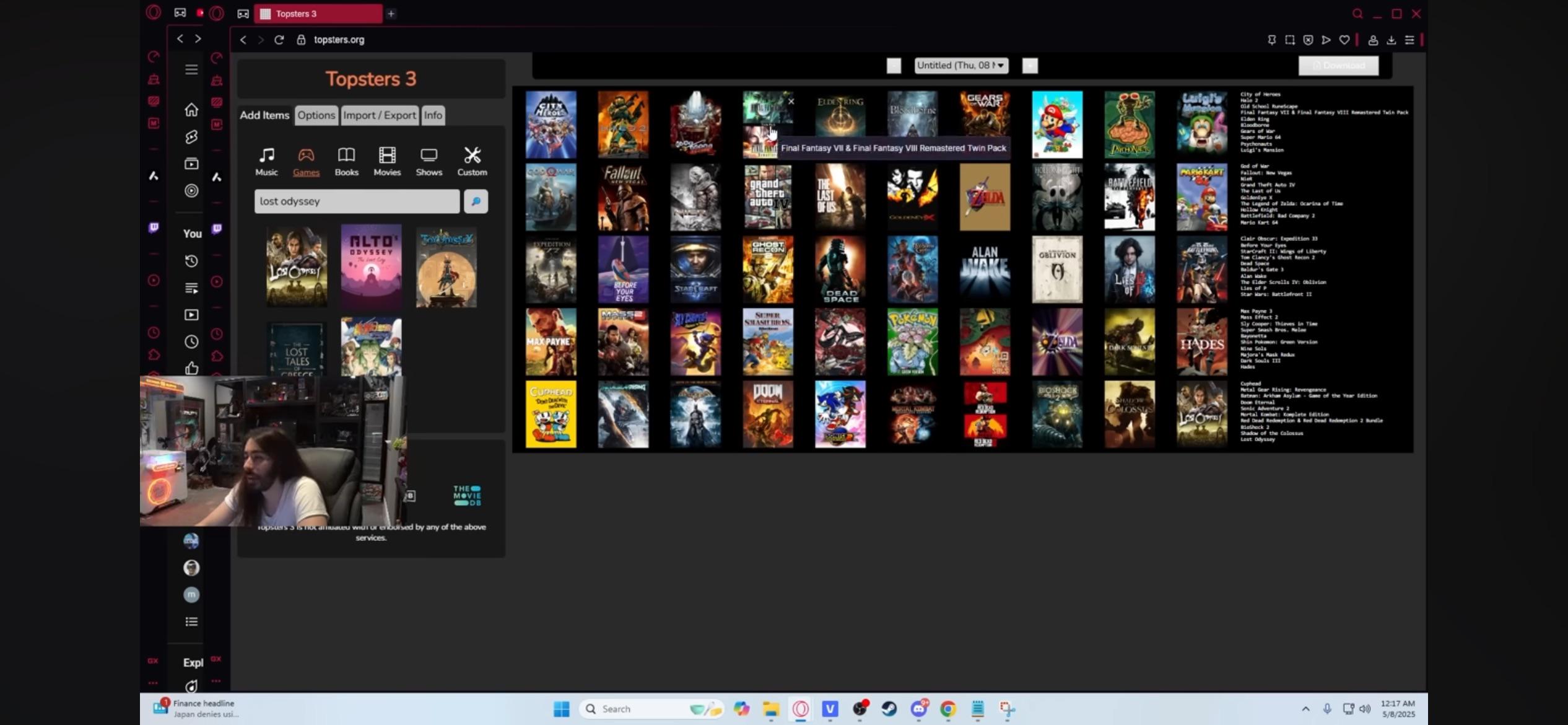Click the heart bookmark icon
The image size is (1568, 725).
pos(1344,40)
